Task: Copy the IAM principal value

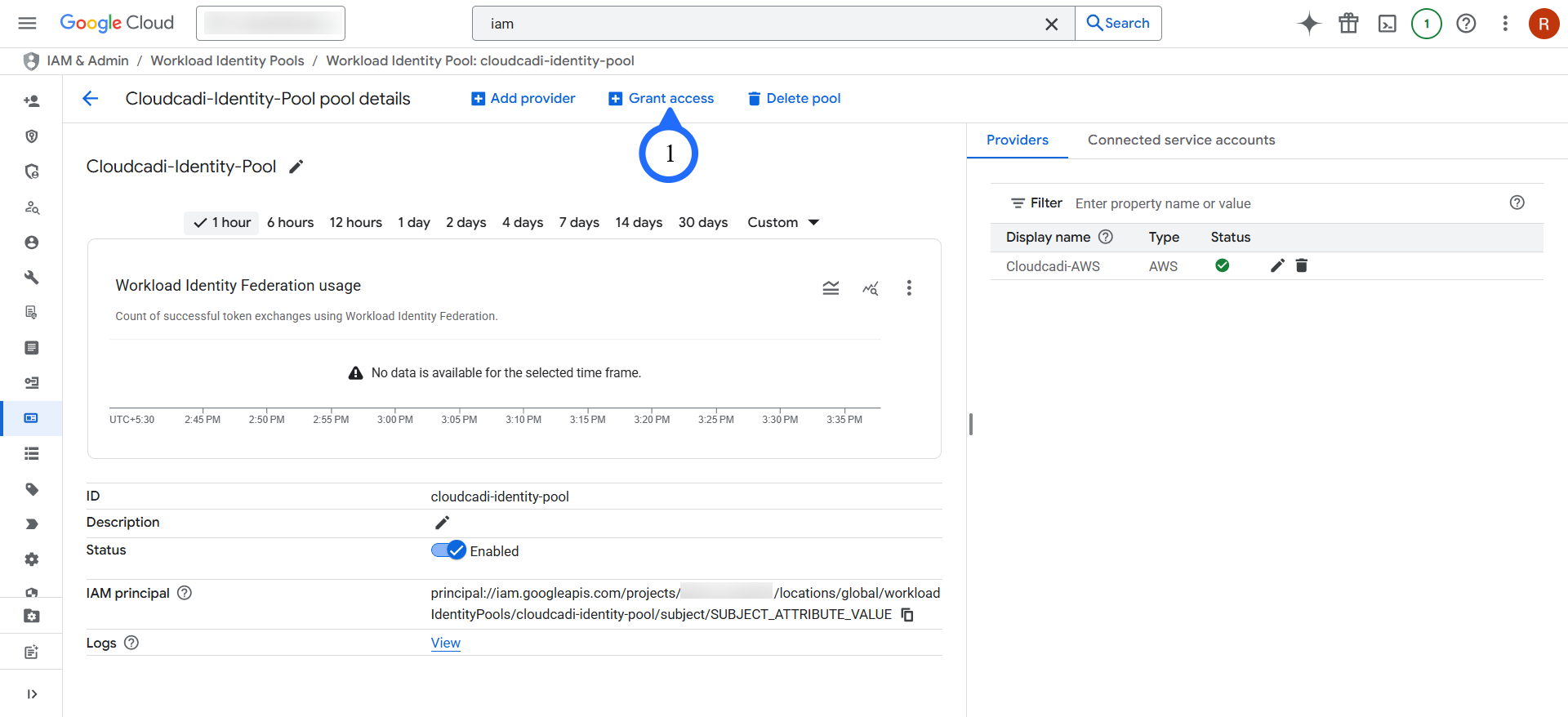Action: pyautogui.click(x=907, y=614)
